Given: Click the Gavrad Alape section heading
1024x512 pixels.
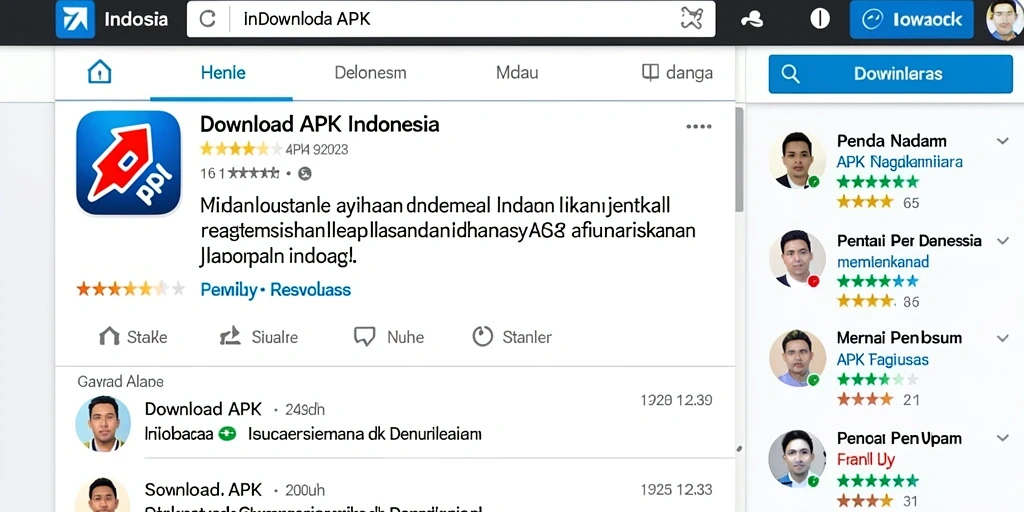Looking at the screenshot, I should coord(120,381).
